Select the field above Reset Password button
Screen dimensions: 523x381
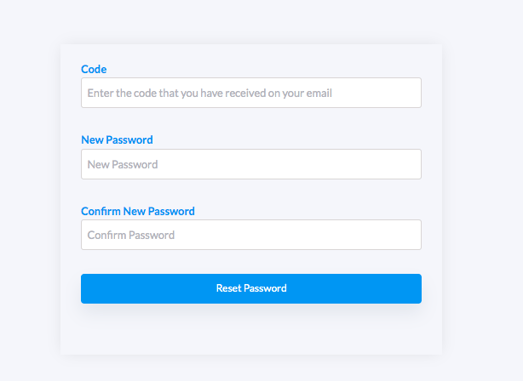(x=251, y=235)
